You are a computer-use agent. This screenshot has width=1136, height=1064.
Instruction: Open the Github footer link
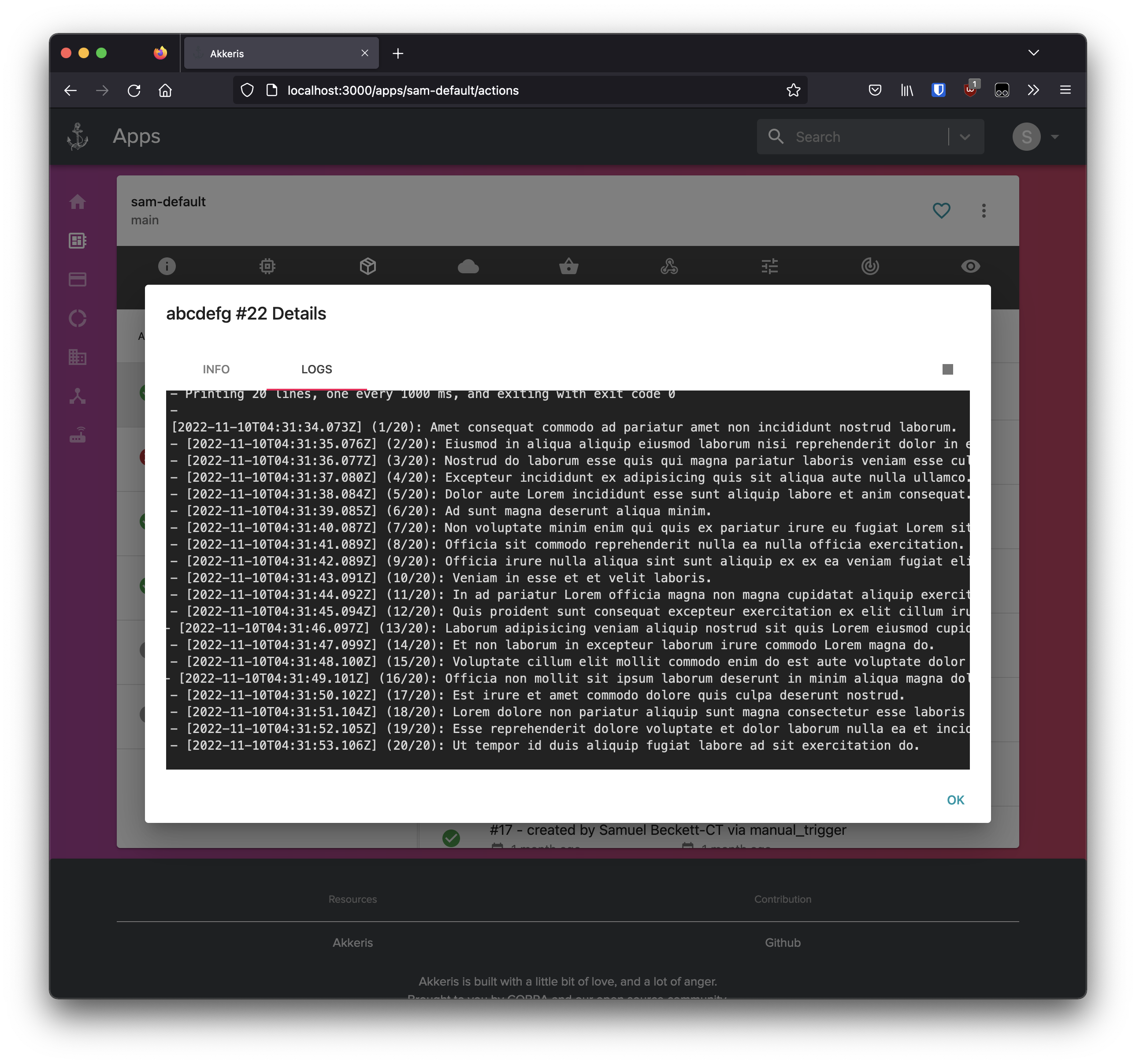click(x=782, y=943)
